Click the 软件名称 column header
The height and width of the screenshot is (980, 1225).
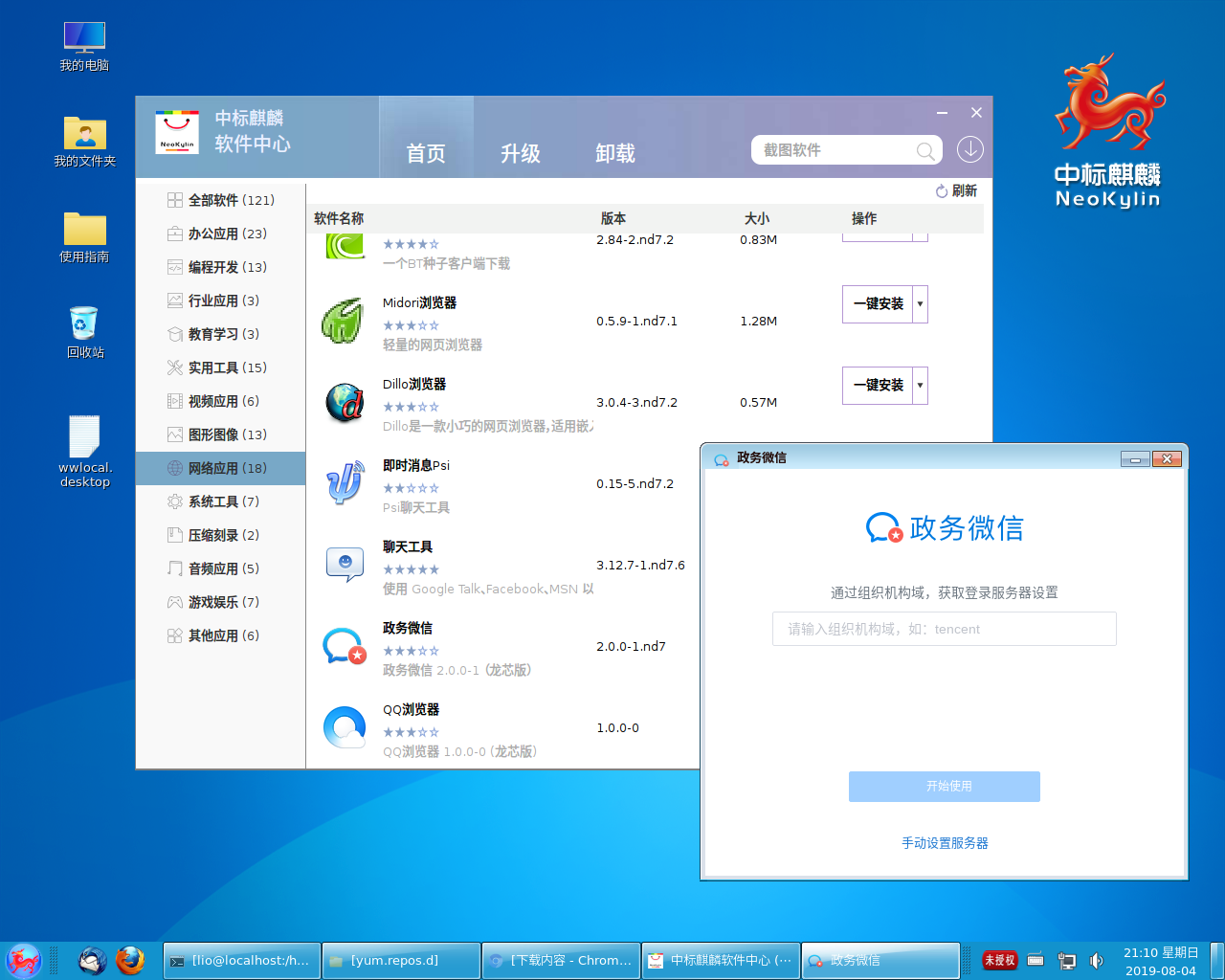click(339, 218)
